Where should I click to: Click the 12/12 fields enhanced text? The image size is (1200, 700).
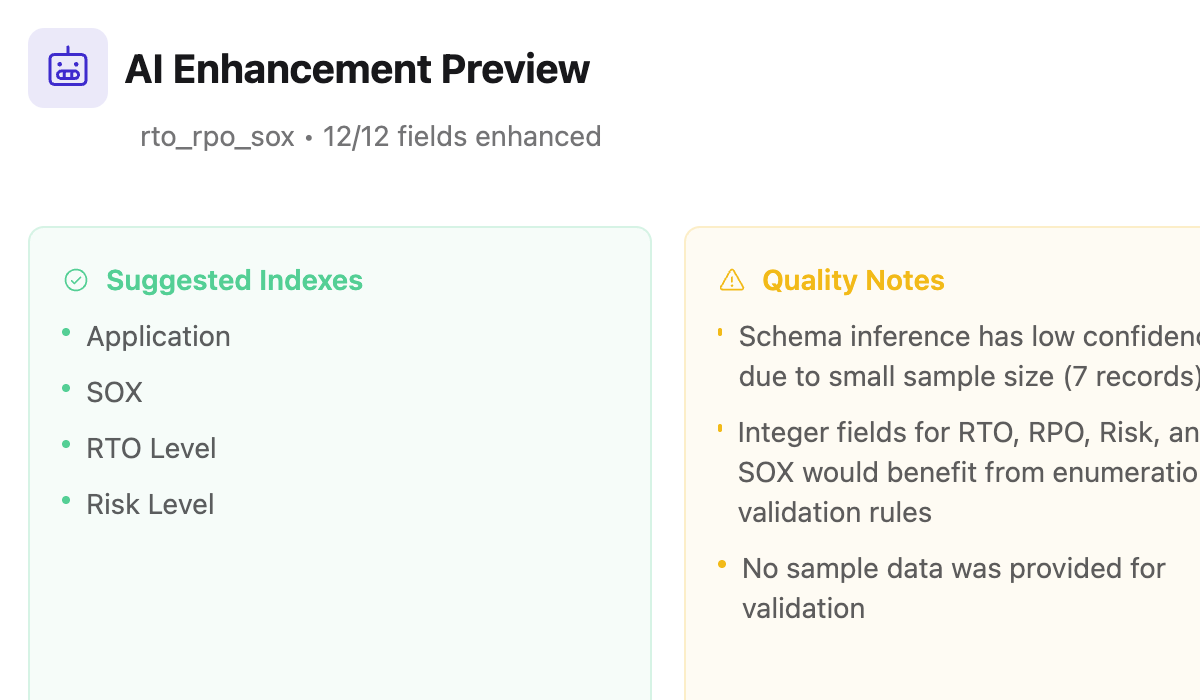(462, 136)
